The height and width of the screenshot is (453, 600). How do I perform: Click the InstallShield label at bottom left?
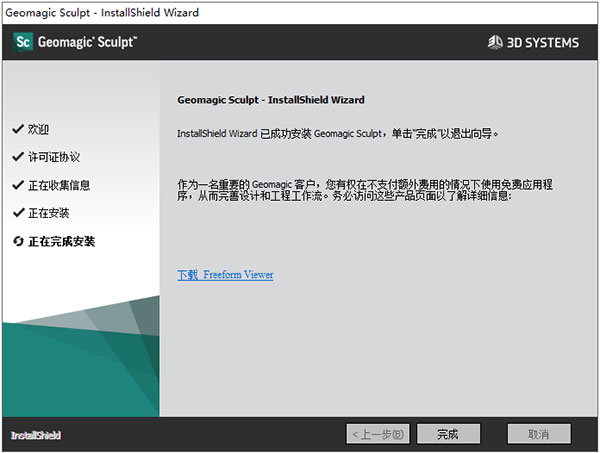point(36,436)
